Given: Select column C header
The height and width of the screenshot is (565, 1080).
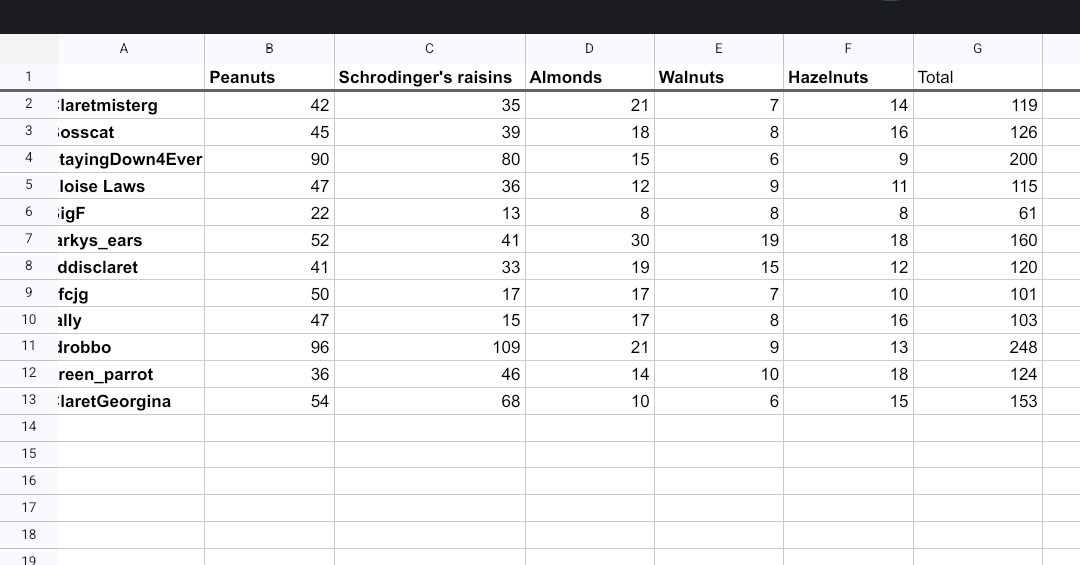Looking at the screenshot, I should click(429, 48).
